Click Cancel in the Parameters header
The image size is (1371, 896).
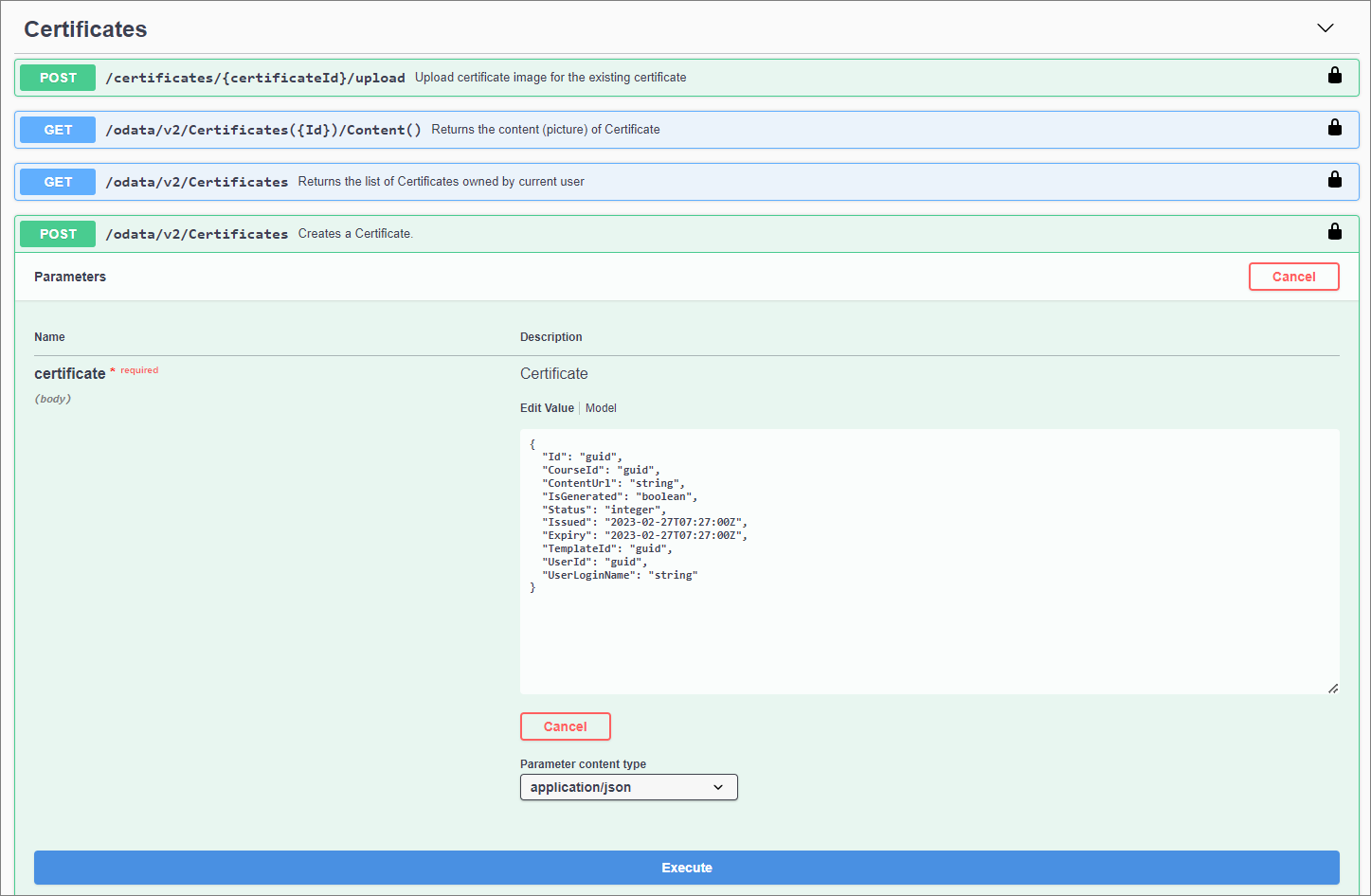point(1293,276)
